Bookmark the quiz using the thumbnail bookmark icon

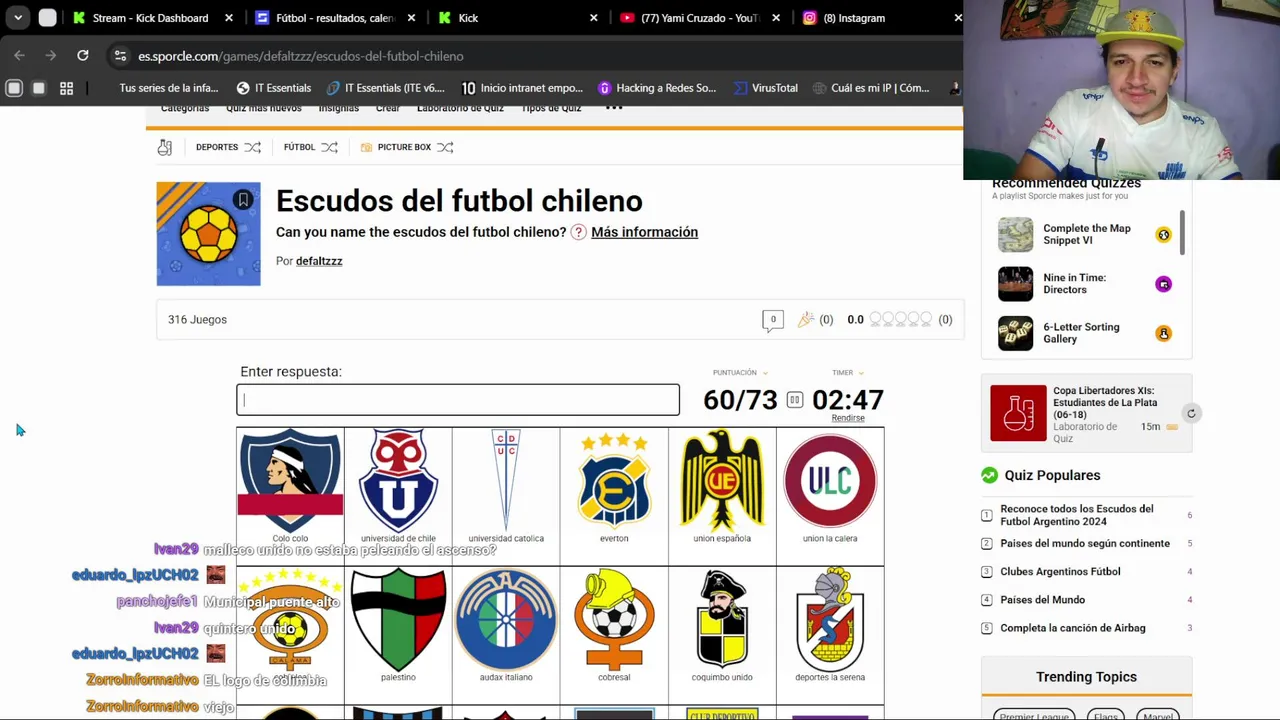243,200
